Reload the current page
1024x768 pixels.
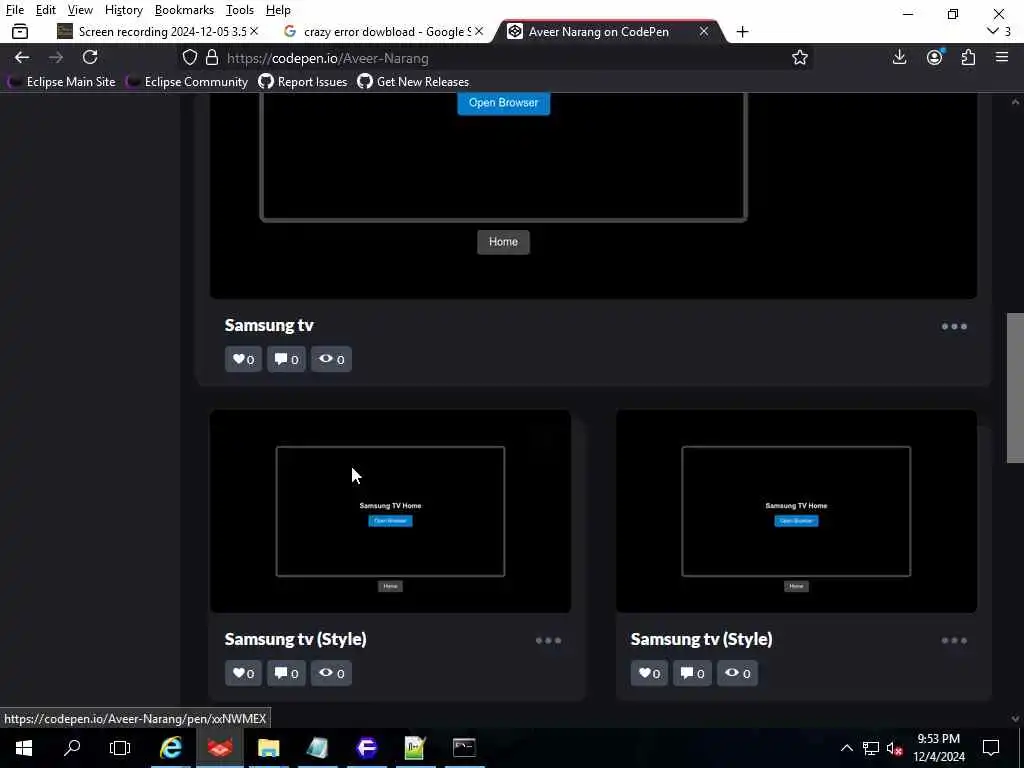point(90,57)
